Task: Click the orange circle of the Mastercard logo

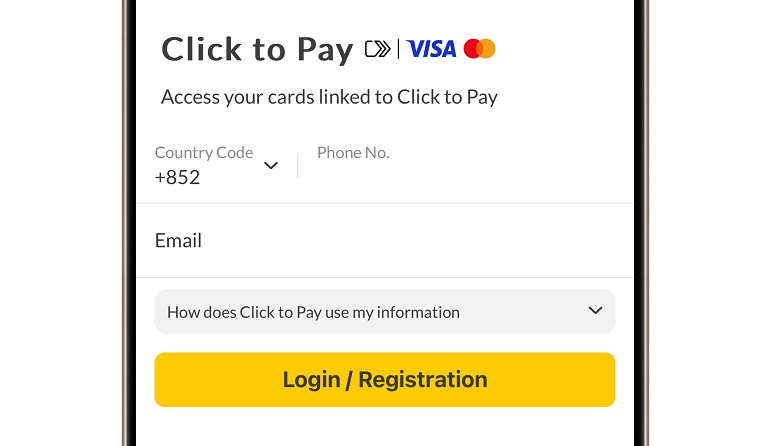Action: click(487, 48)
